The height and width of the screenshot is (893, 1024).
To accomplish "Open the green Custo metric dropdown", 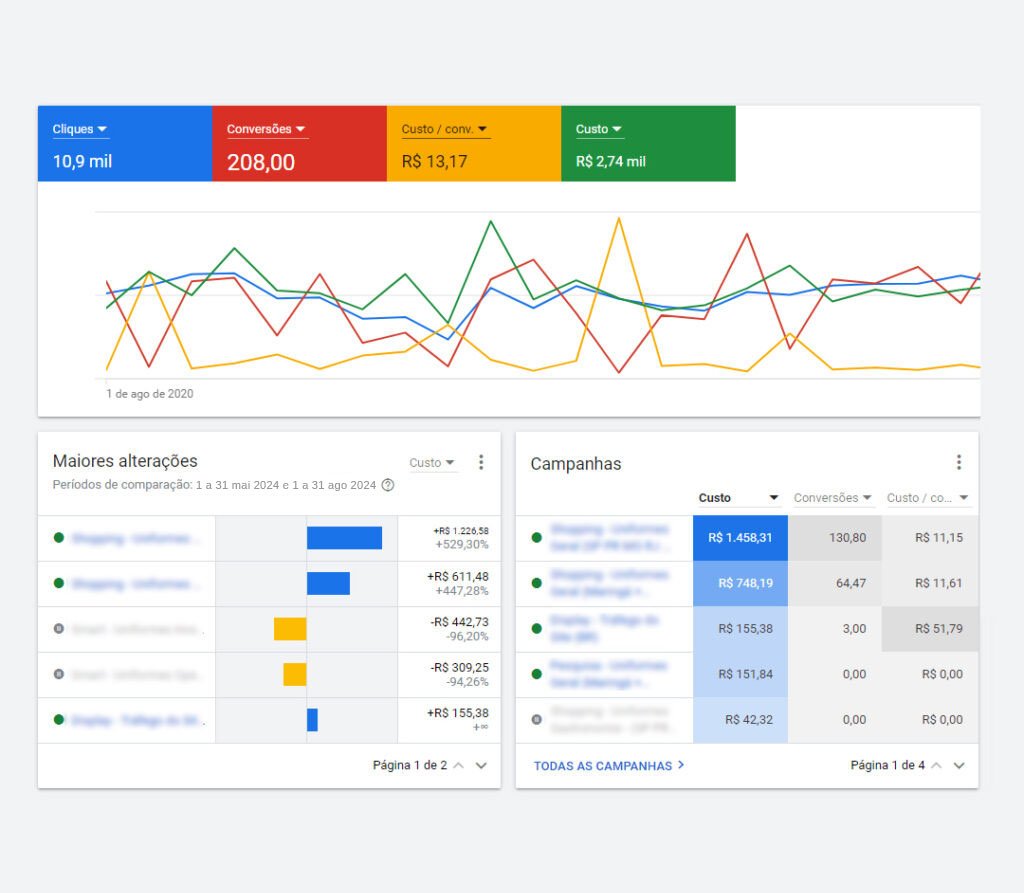I will pos(599,129).
